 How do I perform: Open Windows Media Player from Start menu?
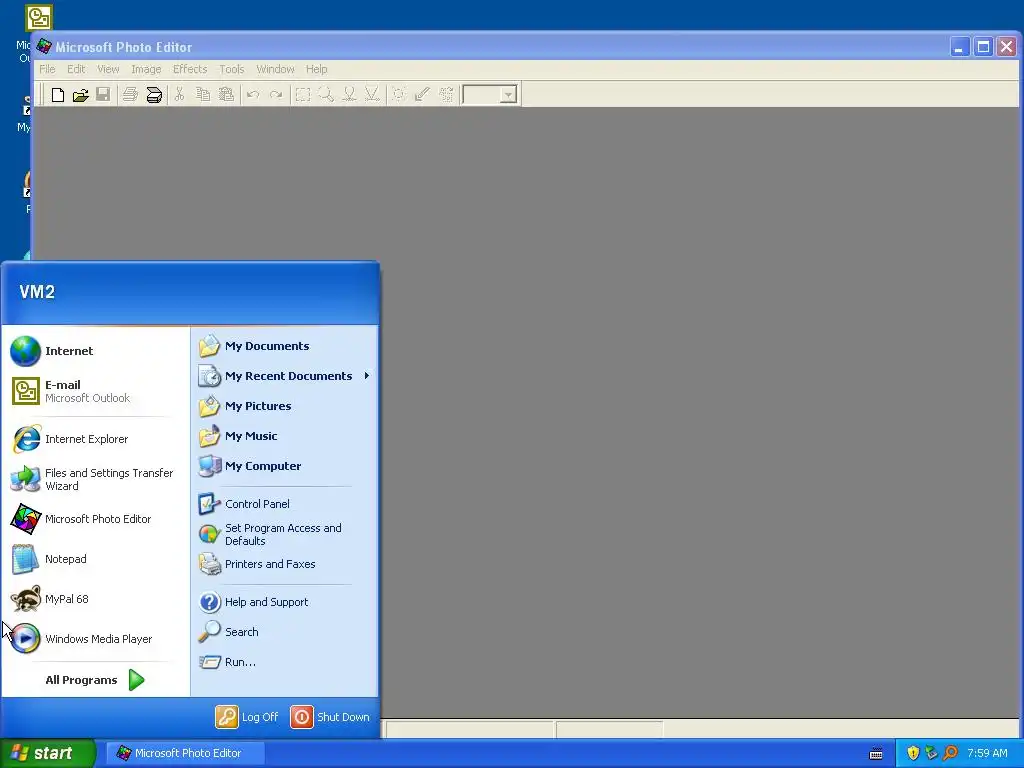[95, 639]
